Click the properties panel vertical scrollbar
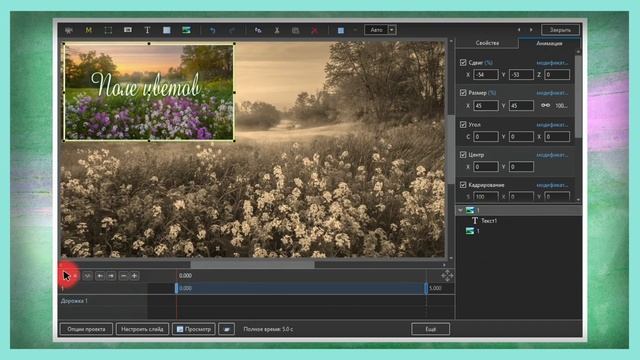 coord(578,97)
